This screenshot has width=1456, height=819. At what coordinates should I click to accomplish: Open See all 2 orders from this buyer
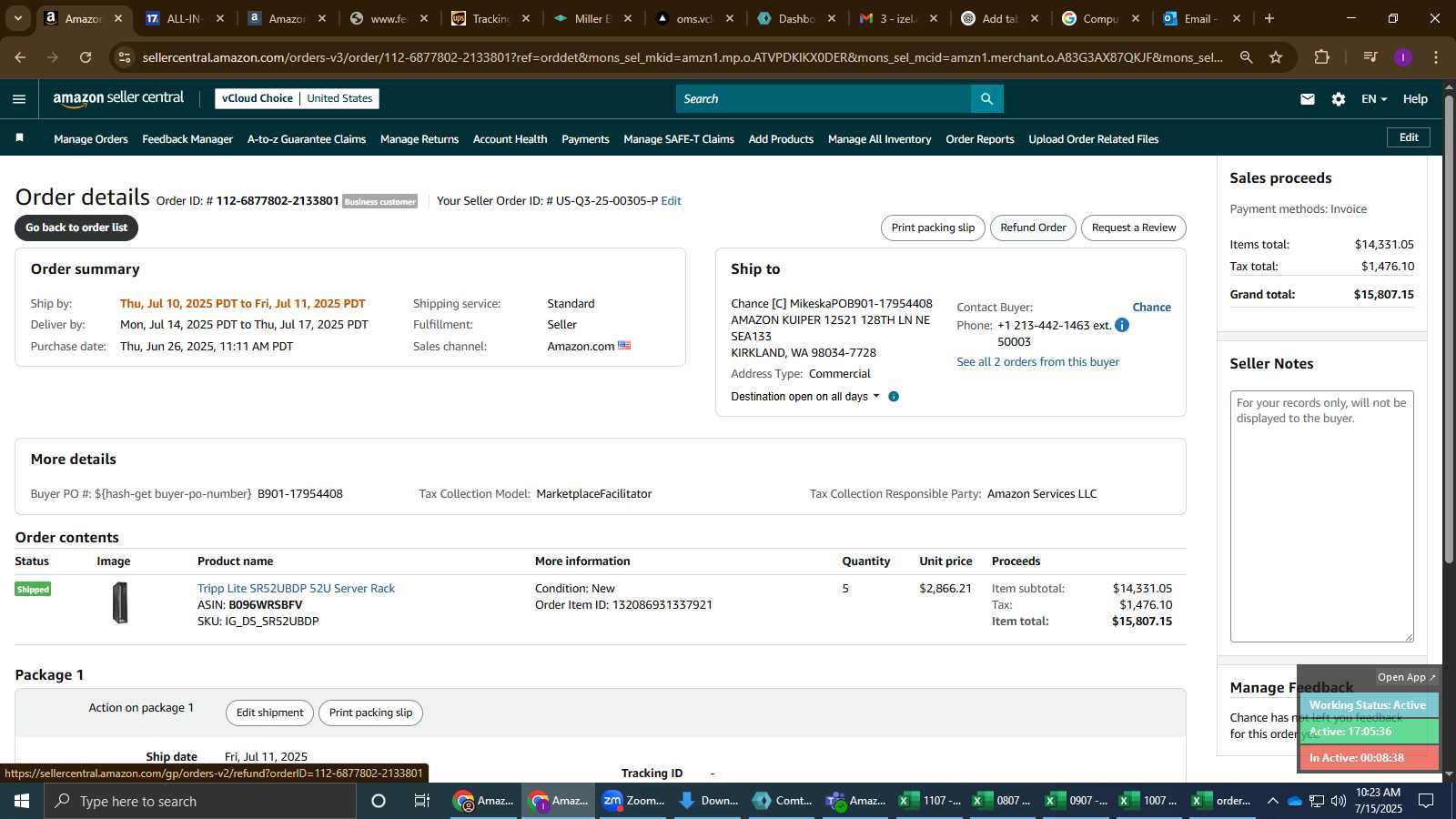pos(1037,362)
